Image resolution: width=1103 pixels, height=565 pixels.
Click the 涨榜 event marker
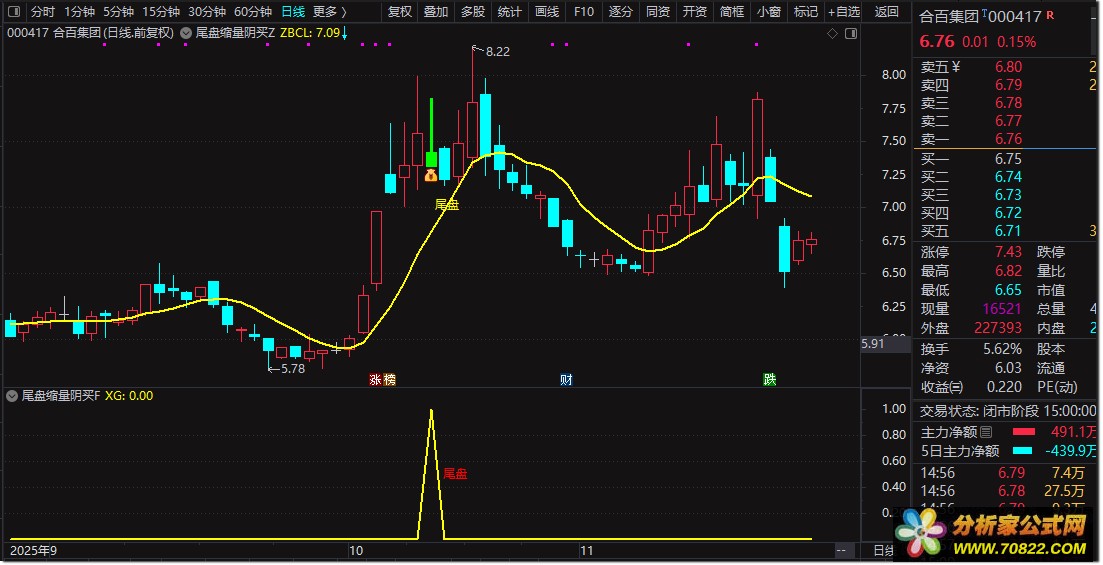point(383,380)
